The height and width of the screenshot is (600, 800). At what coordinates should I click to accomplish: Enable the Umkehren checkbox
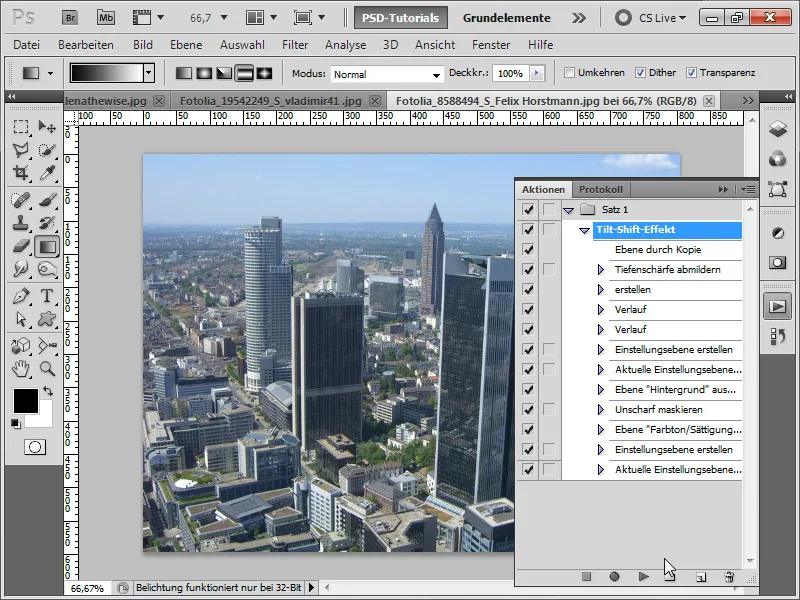[x=569, y=72]
